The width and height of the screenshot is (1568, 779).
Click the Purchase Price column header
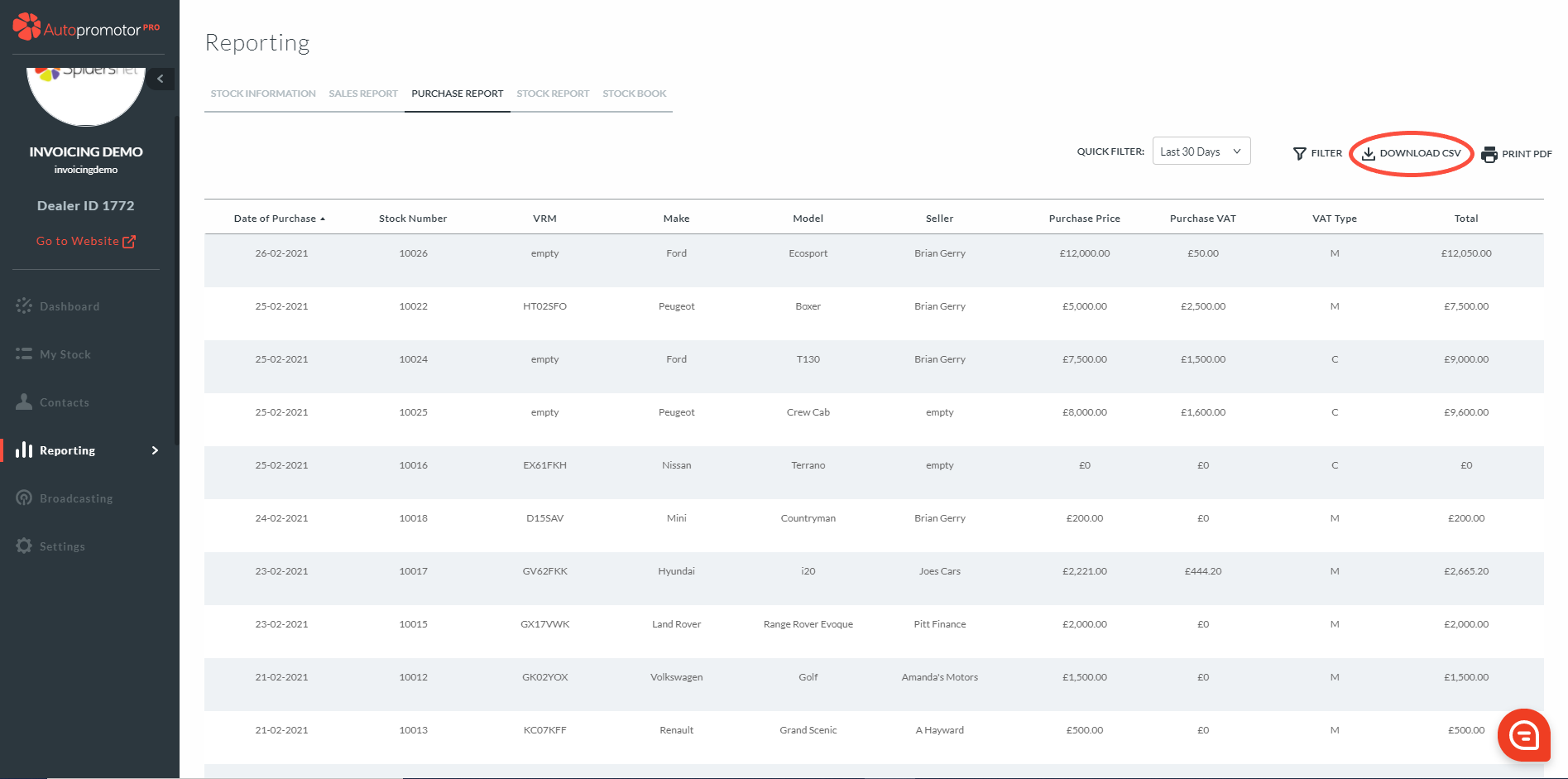click(1084, 219)
